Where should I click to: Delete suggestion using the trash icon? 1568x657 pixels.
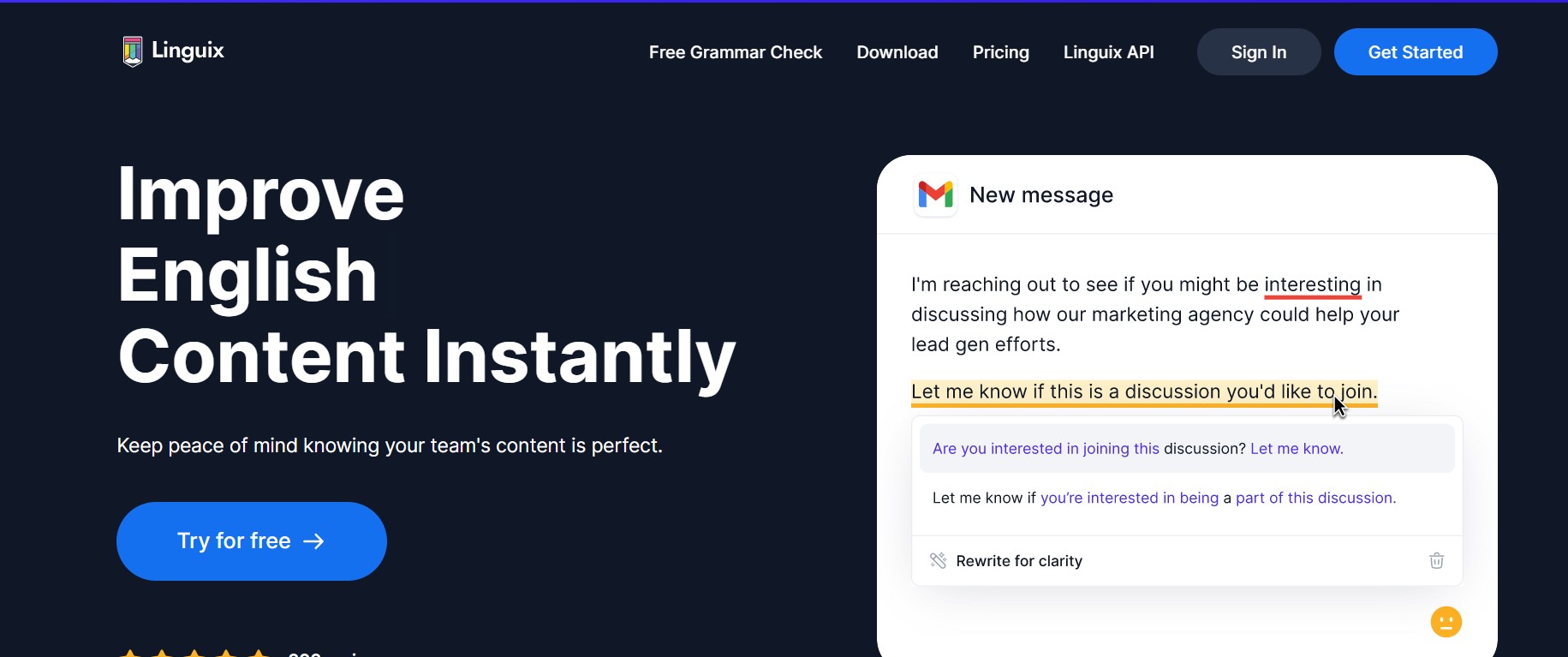click(1436, 561)
